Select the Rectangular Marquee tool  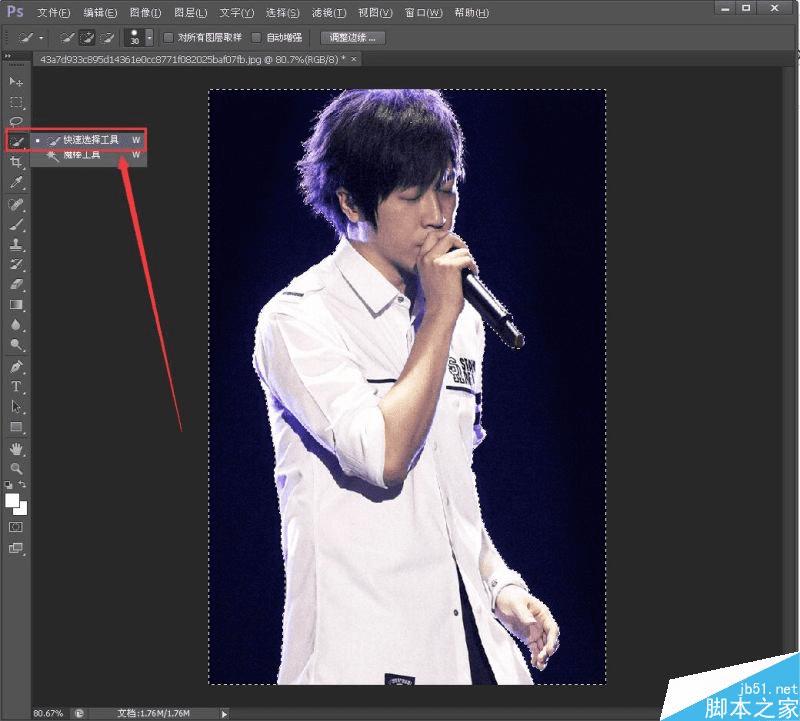point(16,102)
